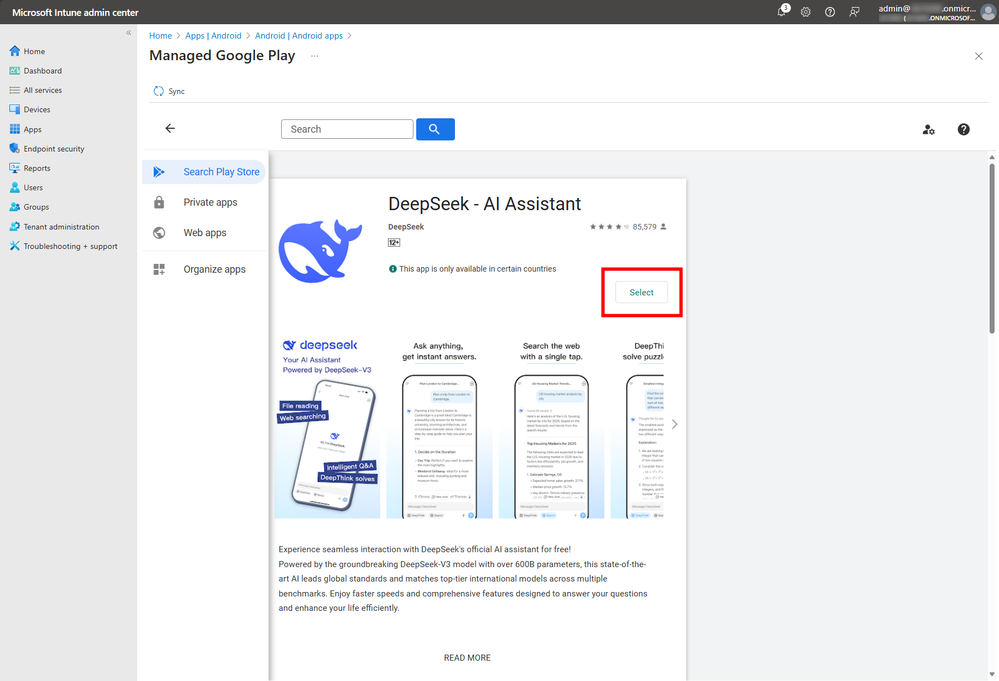Show next screenshots with right chevron
The width and height of the screenshot is (999, 681).
(x=674, y=424)
